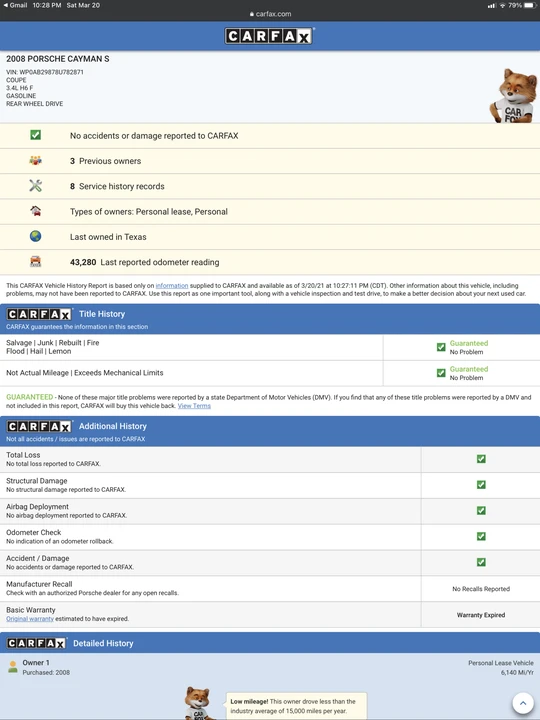Click the Accident / Damage green checkmark
540x720 pixels.
coord(481,562)
